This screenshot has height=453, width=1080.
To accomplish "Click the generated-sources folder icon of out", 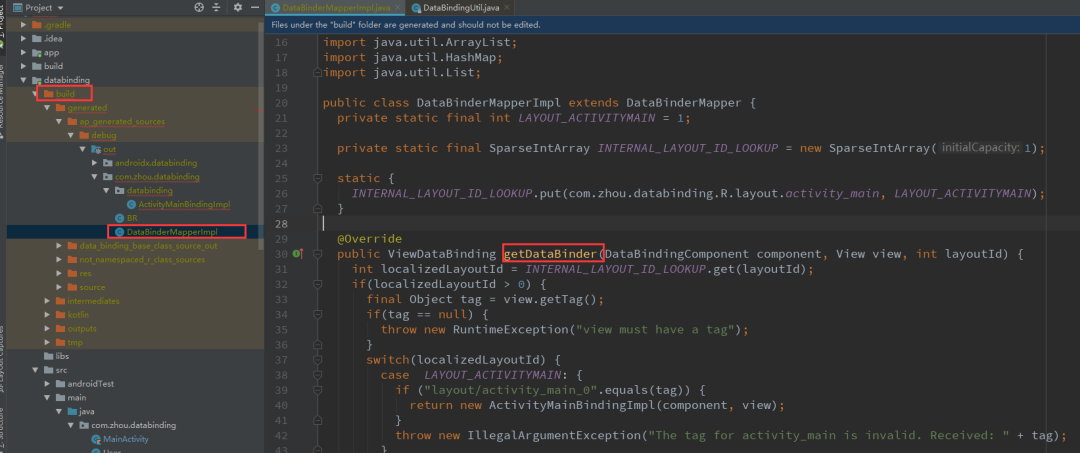I will pos(96,149).
